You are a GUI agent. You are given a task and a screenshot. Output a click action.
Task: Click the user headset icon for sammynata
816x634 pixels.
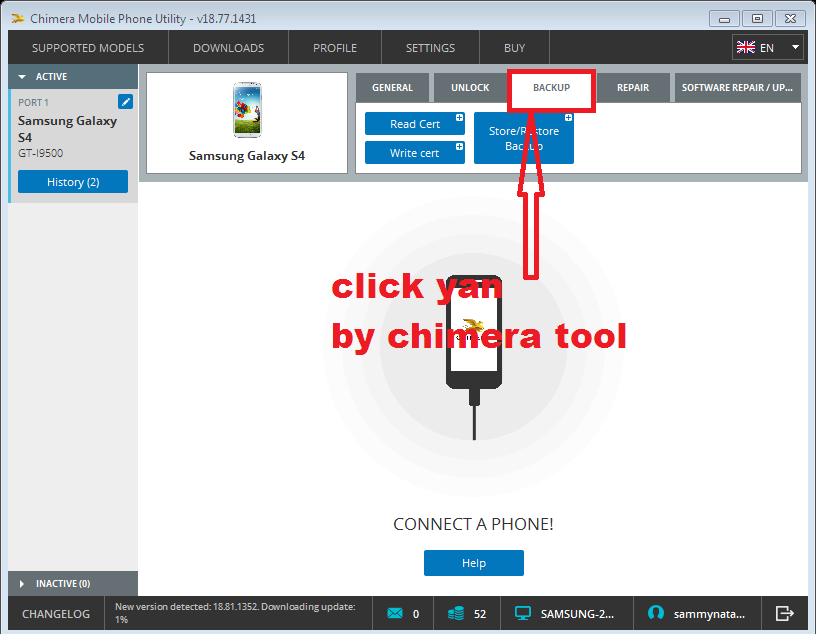[656, 613]
